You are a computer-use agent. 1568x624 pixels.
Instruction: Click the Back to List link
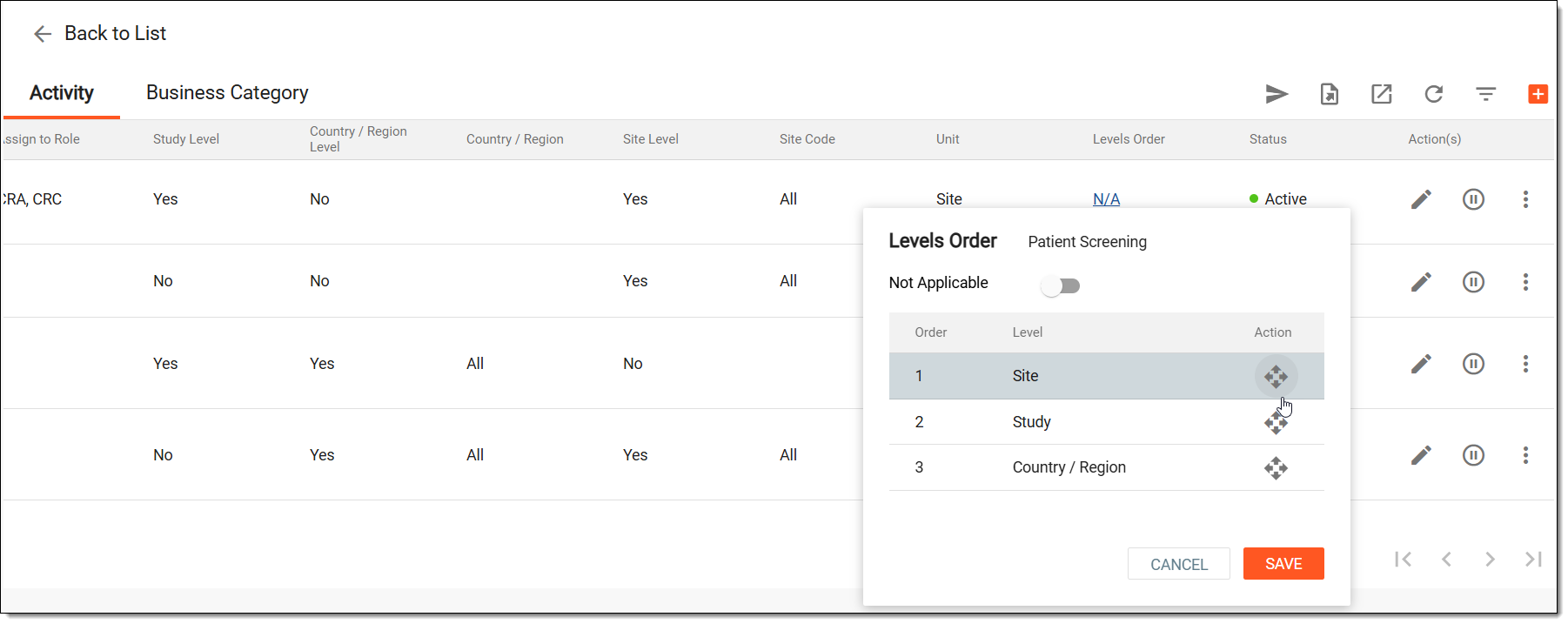(115, 33)
